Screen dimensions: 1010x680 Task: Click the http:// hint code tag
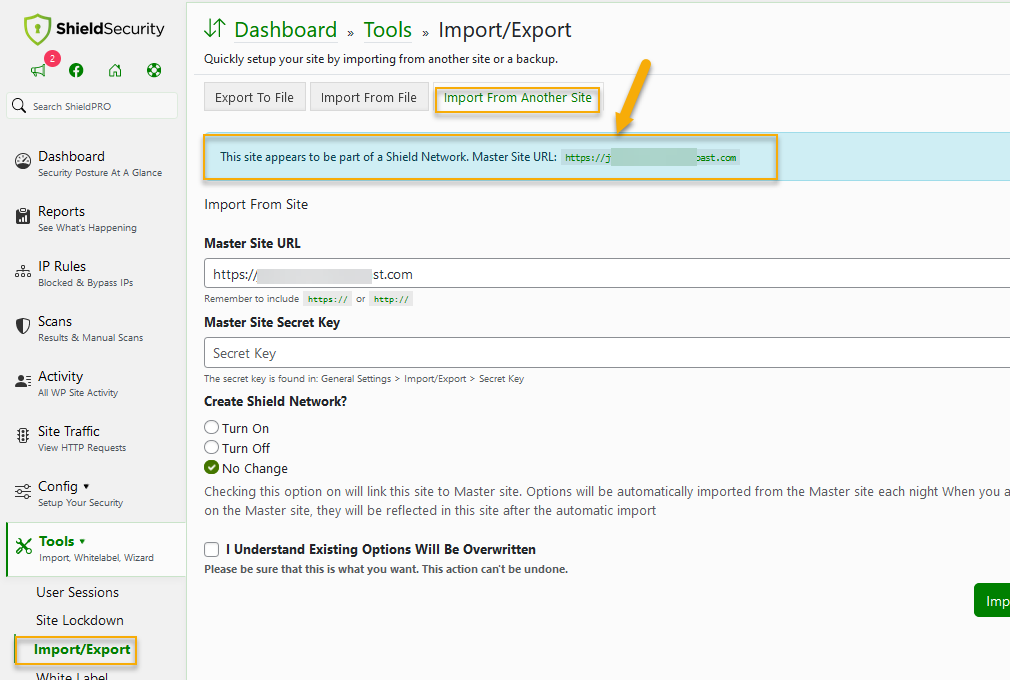pos(391,299)
